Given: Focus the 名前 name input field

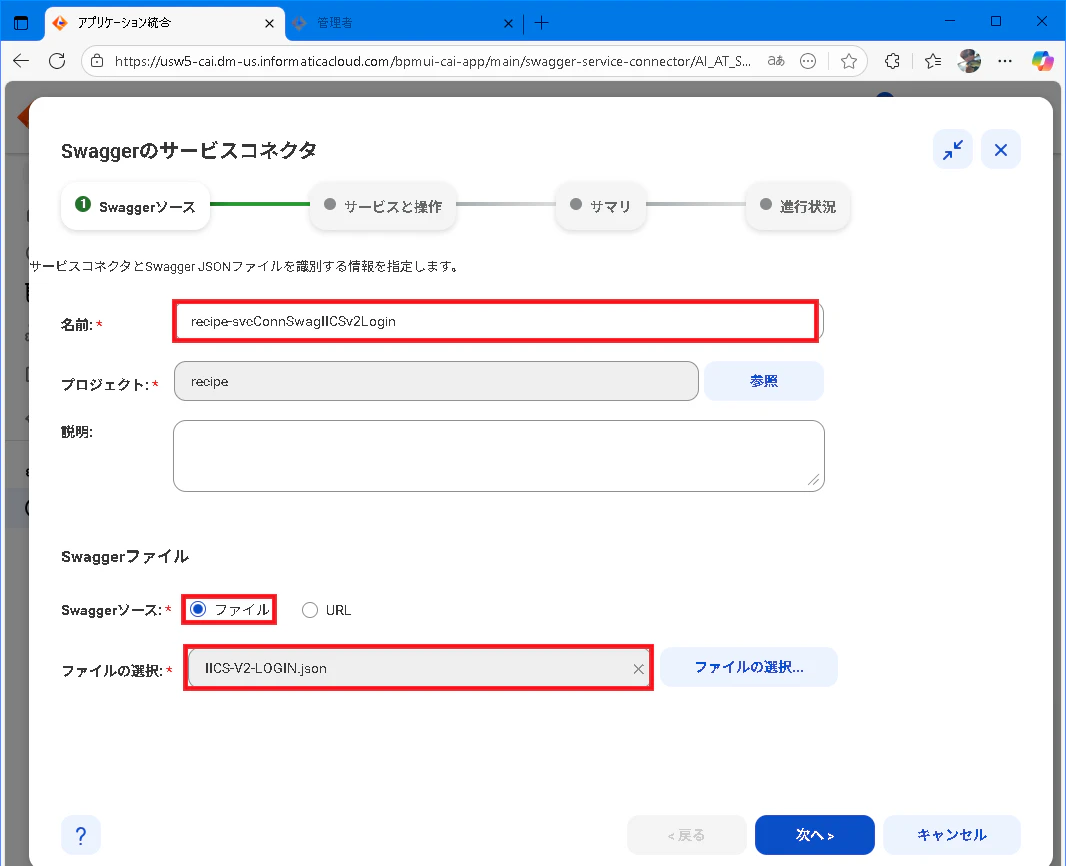Looking at the screenshot, I should point(498,322).
